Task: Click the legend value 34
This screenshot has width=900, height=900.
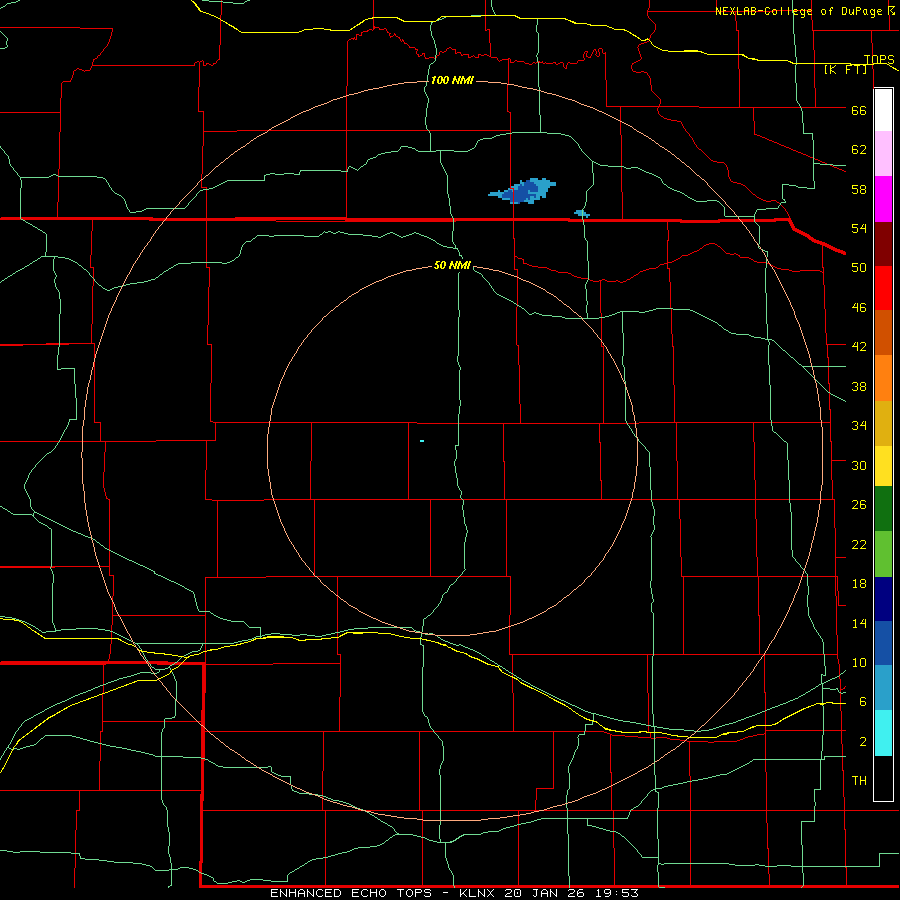Action: coord(859,426)
